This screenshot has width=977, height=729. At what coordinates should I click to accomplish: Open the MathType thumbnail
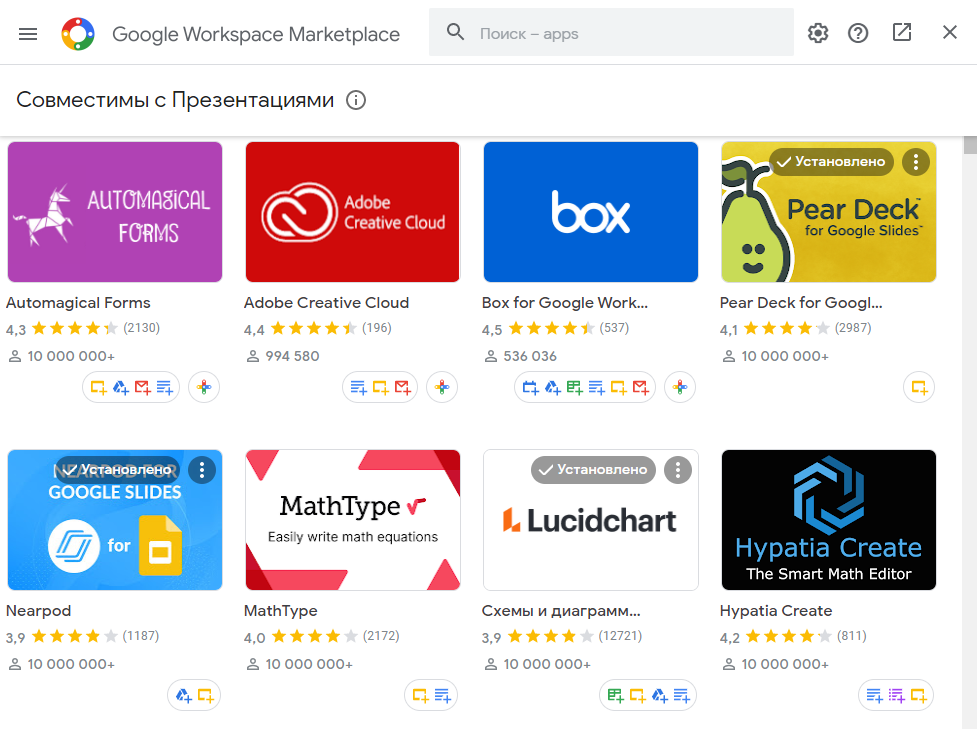point(353,520)
